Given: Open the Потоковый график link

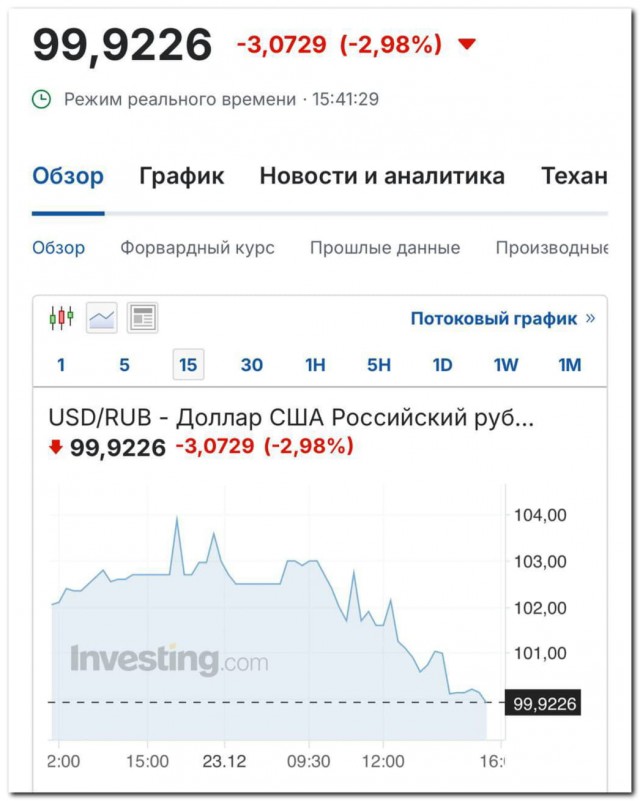Looking at the screenshot, I should [493, 319].
